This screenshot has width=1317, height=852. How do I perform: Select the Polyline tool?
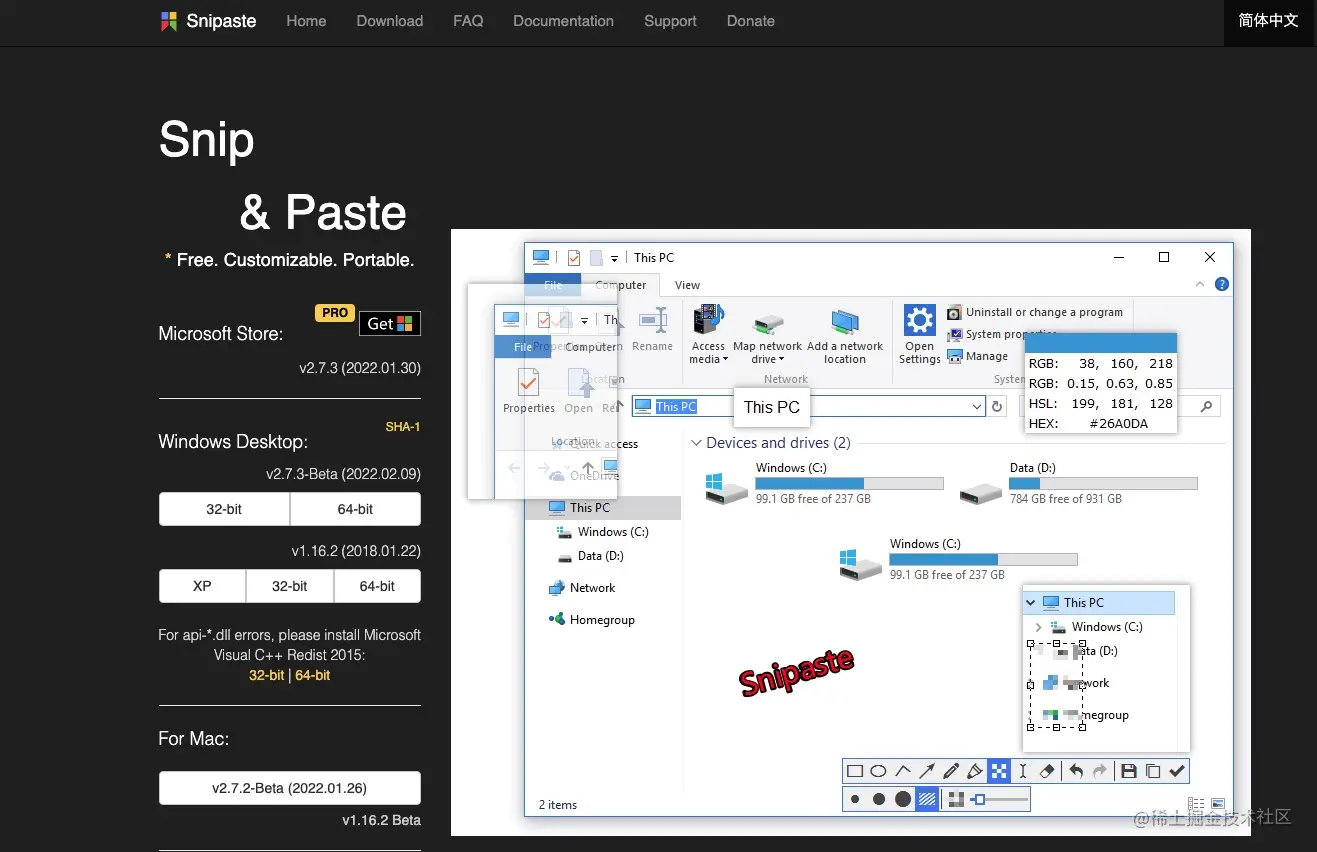903,771
